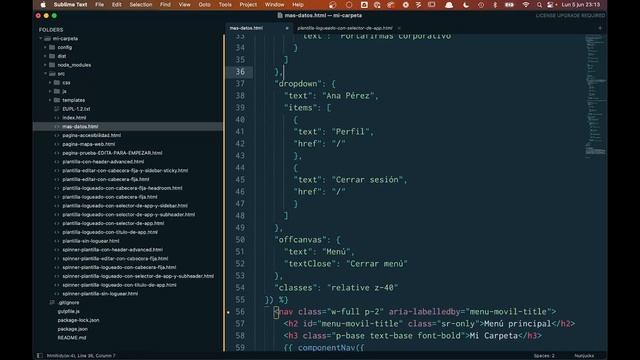Close the mas-datos.html tab

[x=287, y=28]
